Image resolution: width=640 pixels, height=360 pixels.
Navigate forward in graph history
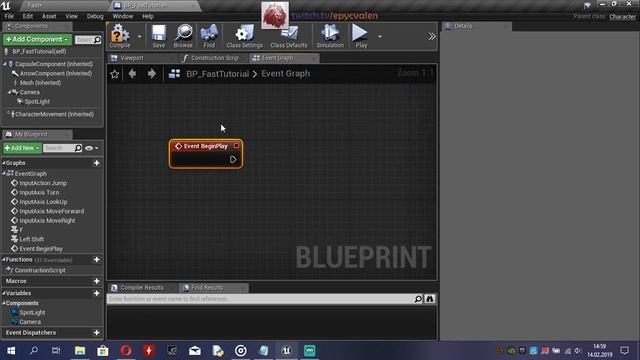(x=151, y=74)
